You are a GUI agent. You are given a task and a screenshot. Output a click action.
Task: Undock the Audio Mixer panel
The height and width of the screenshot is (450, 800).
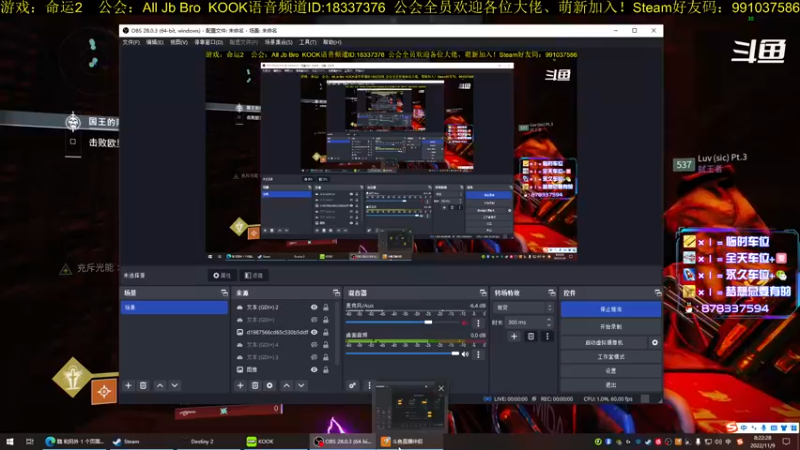click(483, 293)
